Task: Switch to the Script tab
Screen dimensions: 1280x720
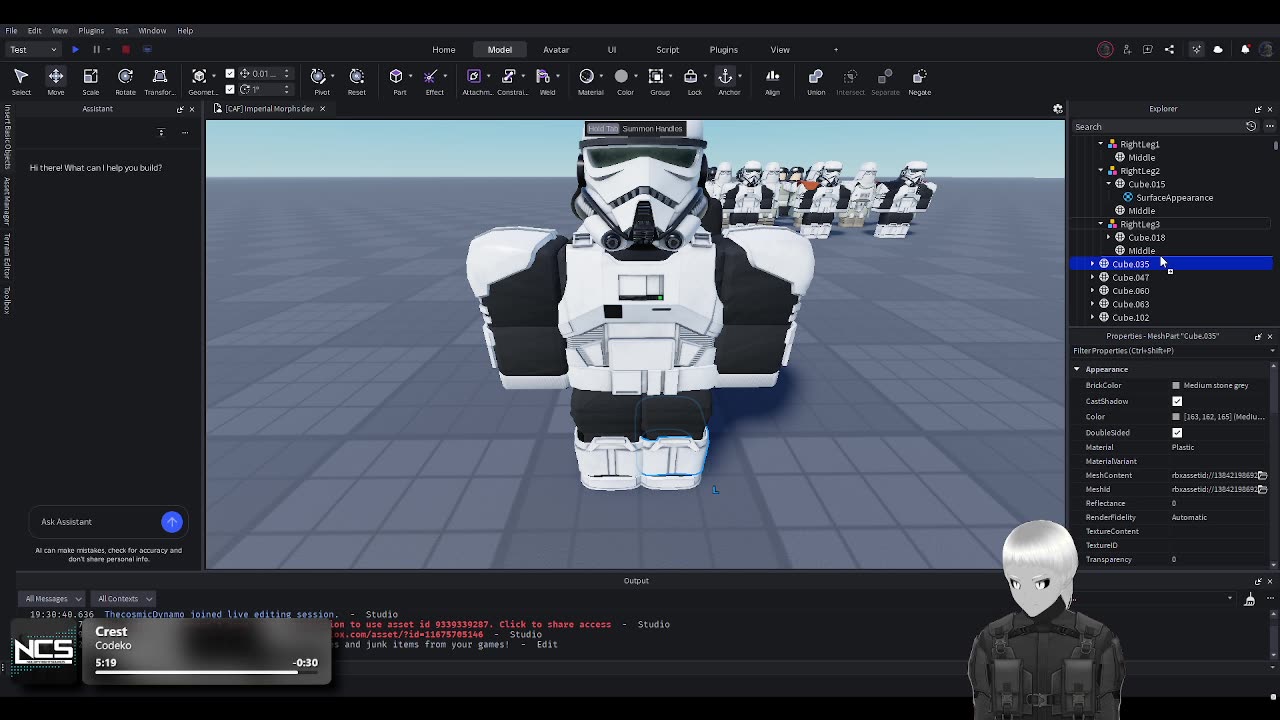Action: coord(667,49)
